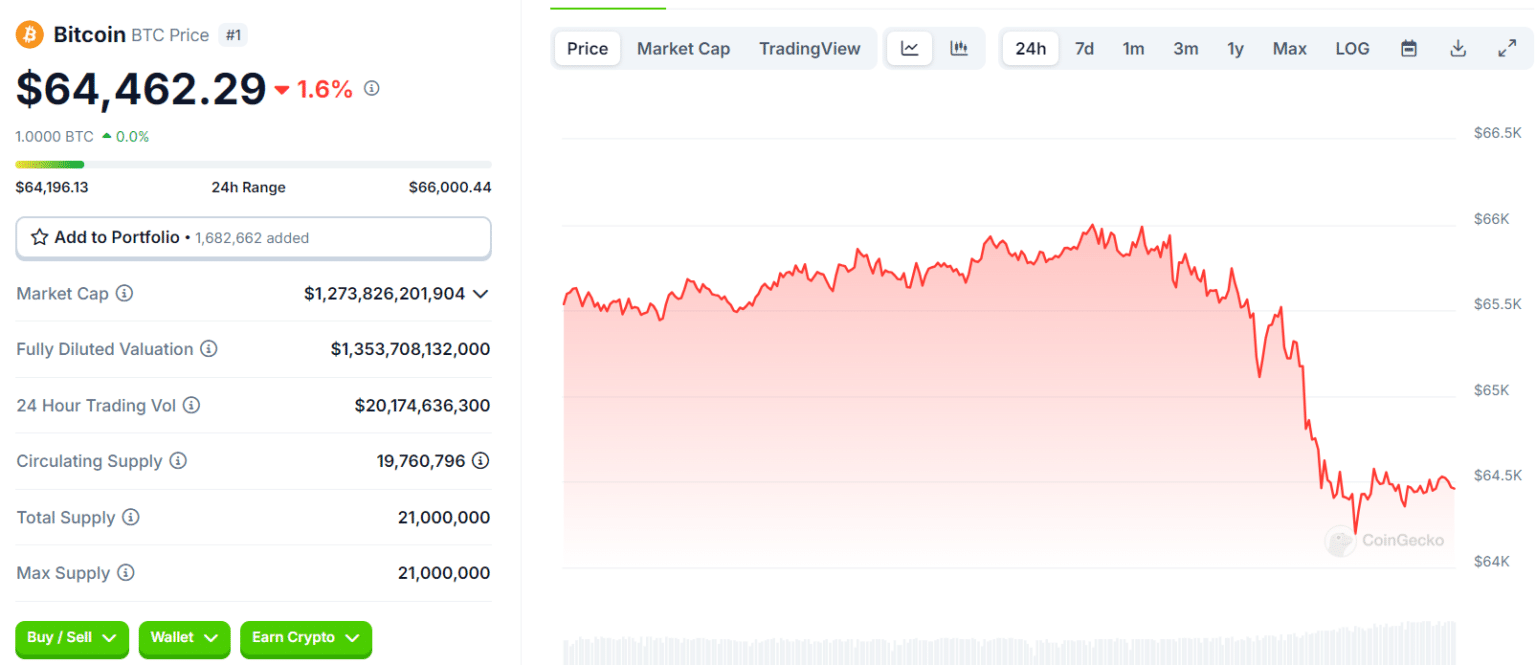Screen dimensions: 1536x665
Task: Click the $64K axis label
Action: (x=1491, y=561)
